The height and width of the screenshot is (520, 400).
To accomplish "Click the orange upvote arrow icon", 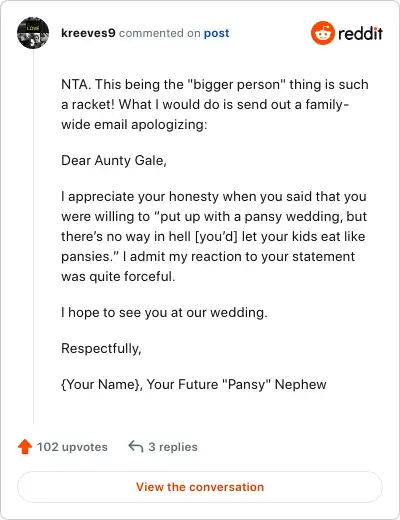I will (25, 447).
